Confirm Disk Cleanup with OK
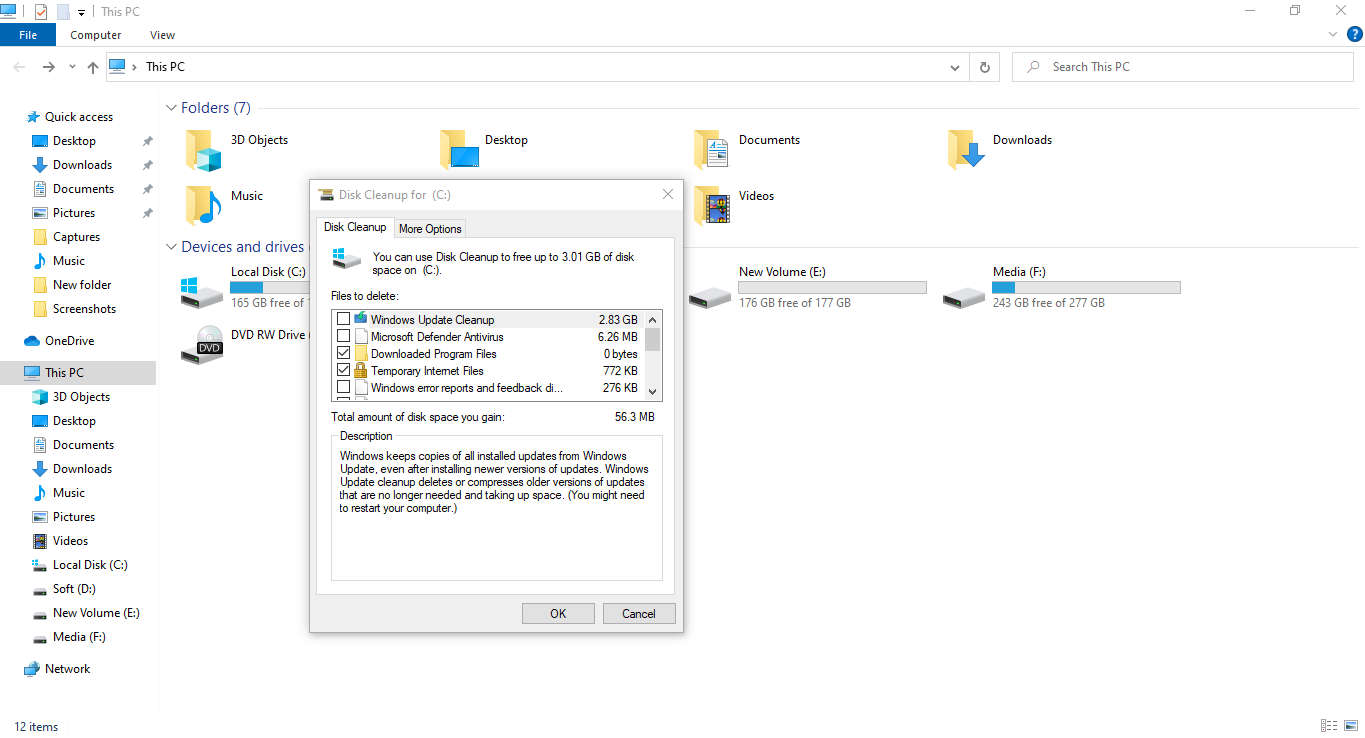The width and height of the screenshot is (1365, 738). (x=558, y=614)
